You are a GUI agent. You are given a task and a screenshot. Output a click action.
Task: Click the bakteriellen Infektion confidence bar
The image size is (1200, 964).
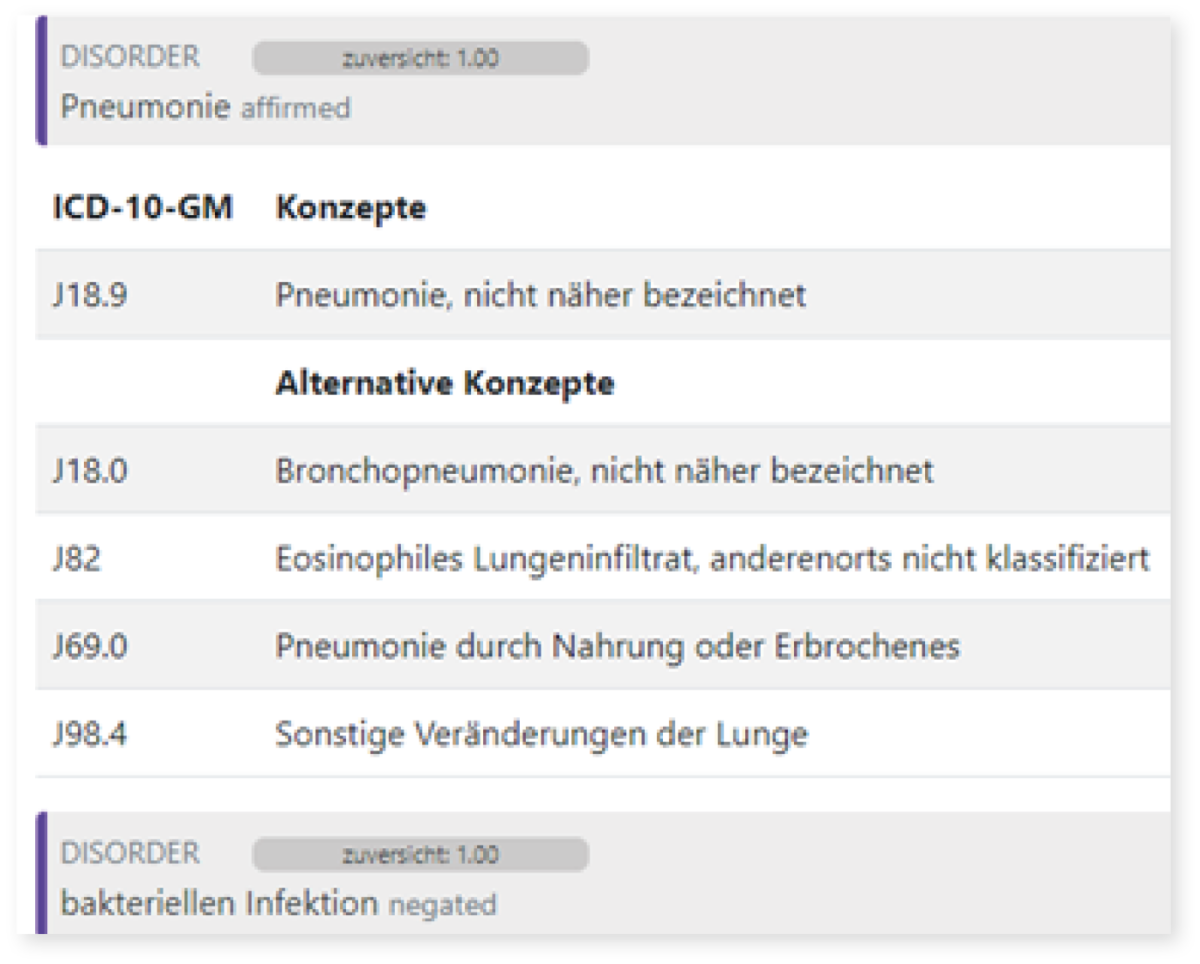tap(420, 855)
